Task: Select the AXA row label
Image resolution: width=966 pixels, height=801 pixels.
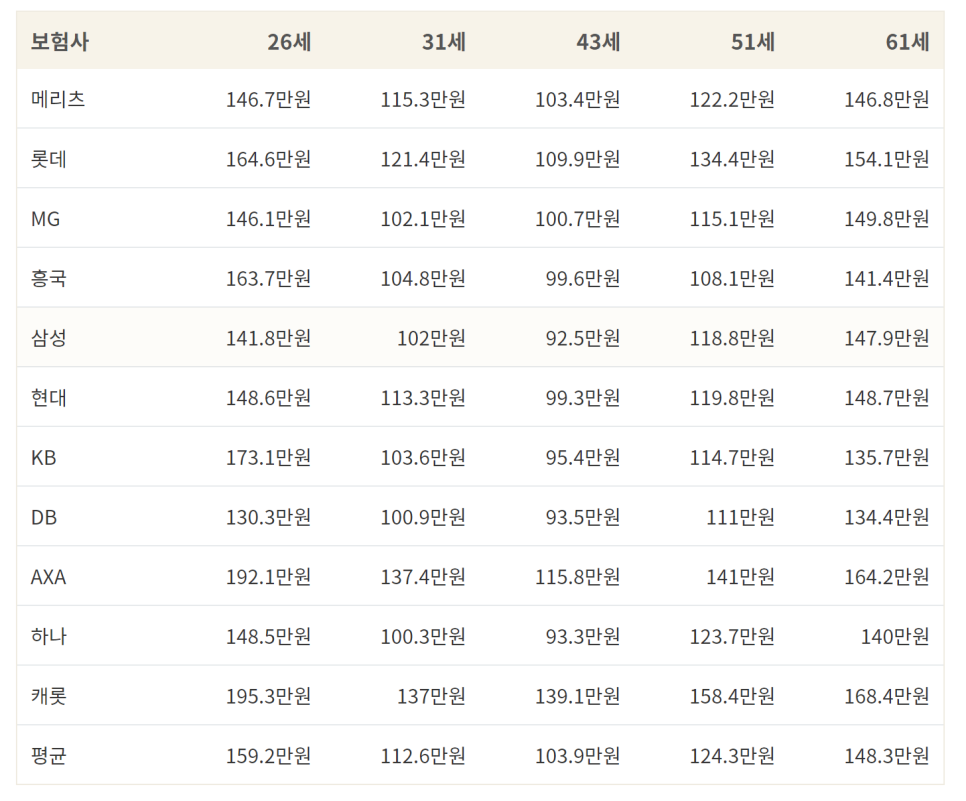Action: pyautogui.click(x=48, y=577)
